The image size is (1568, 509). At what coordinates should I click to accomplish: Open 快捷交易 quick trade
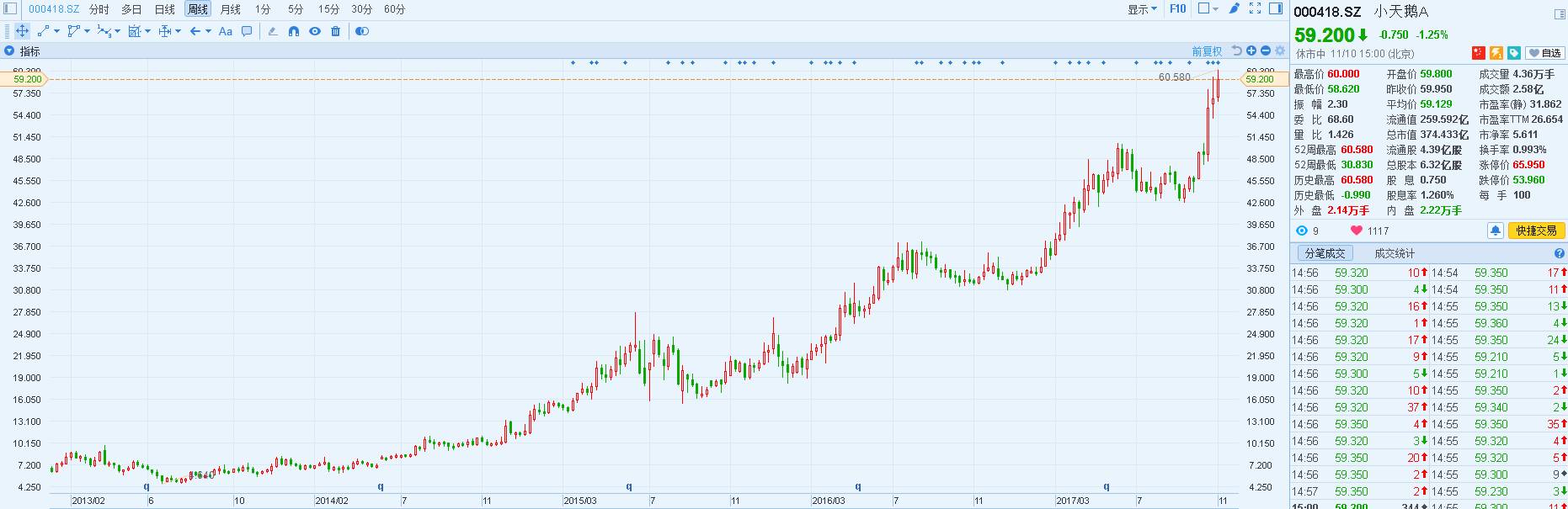coord(1537,231)
